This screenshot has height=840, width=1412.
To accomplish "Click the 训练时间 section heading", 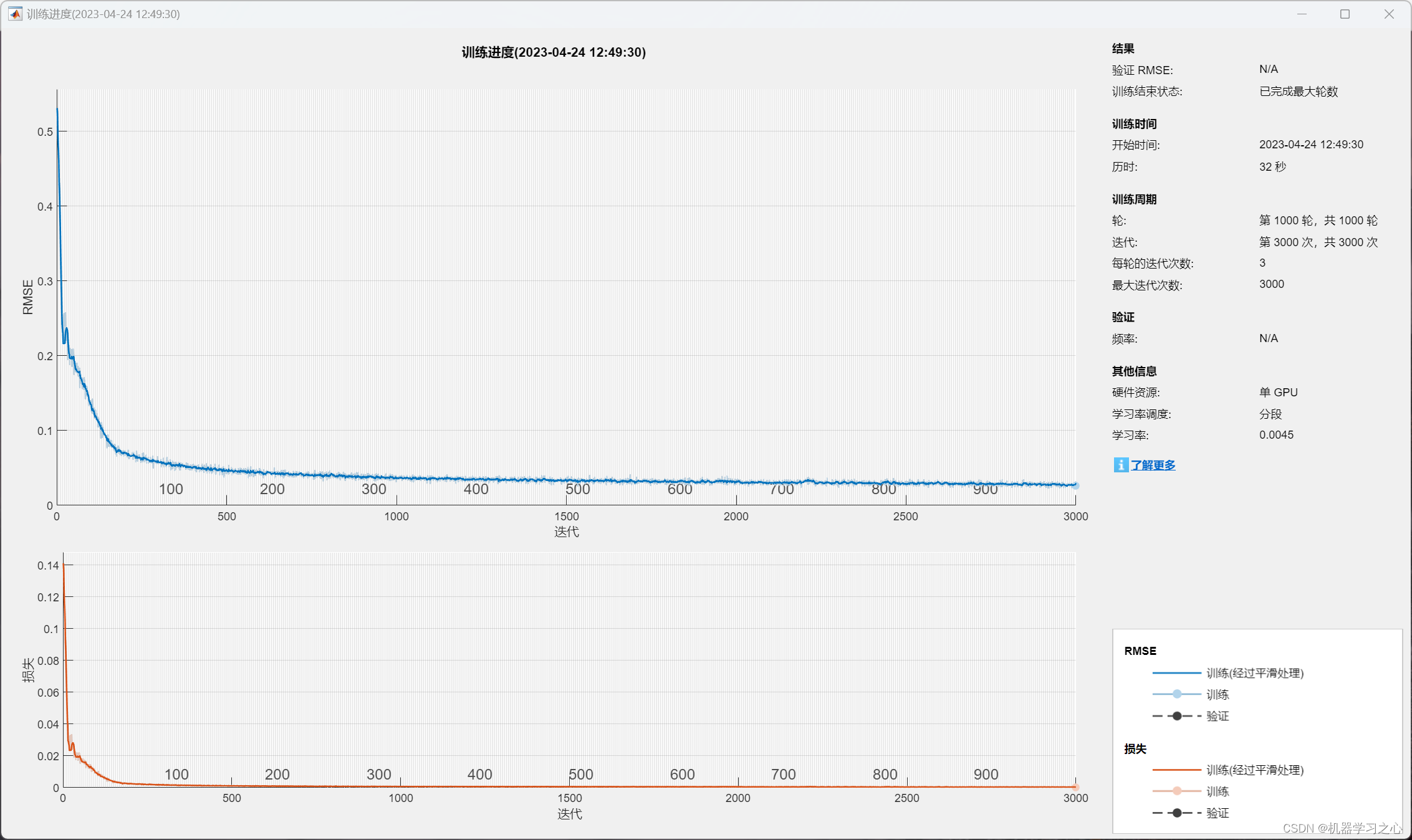I will click(1135, 124).
